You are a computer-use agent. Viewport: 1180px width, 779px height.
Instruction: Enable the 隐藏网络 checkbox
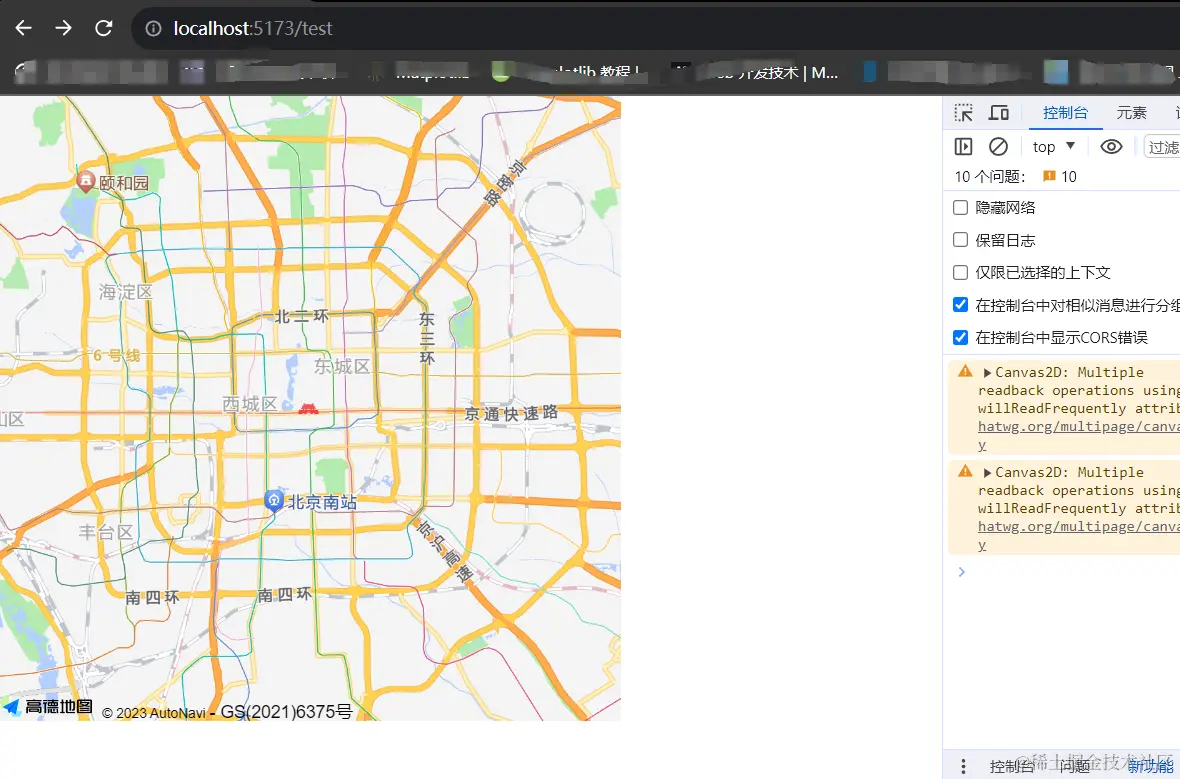pos(960,207)
